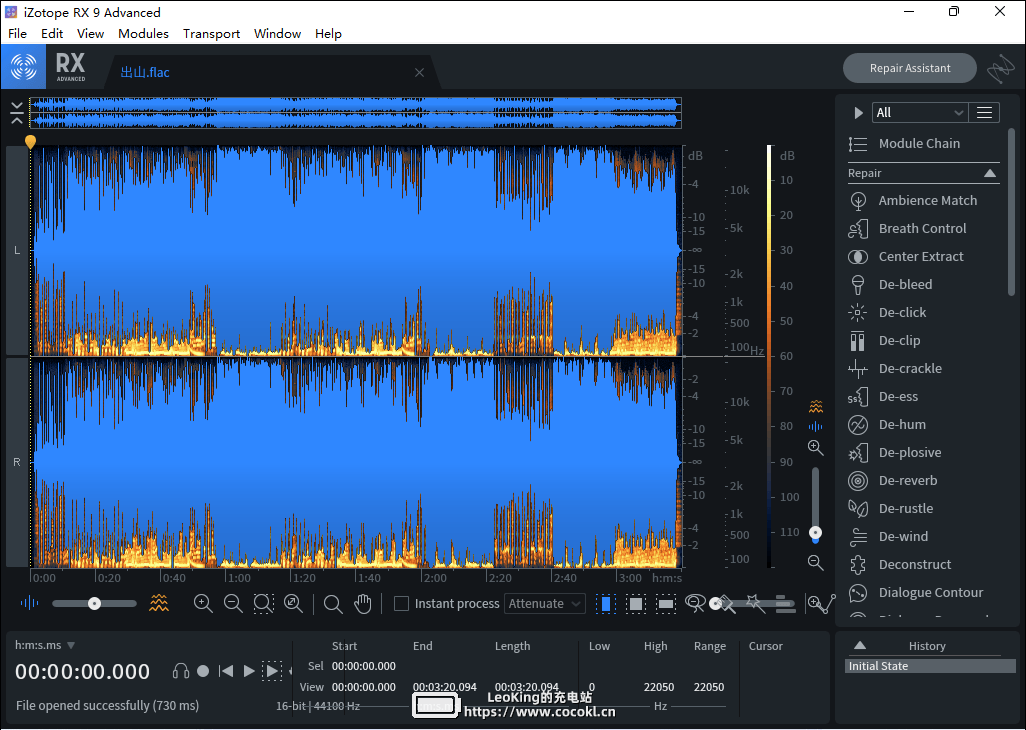
Task: Open the Help menu
Action: point(328,33)
